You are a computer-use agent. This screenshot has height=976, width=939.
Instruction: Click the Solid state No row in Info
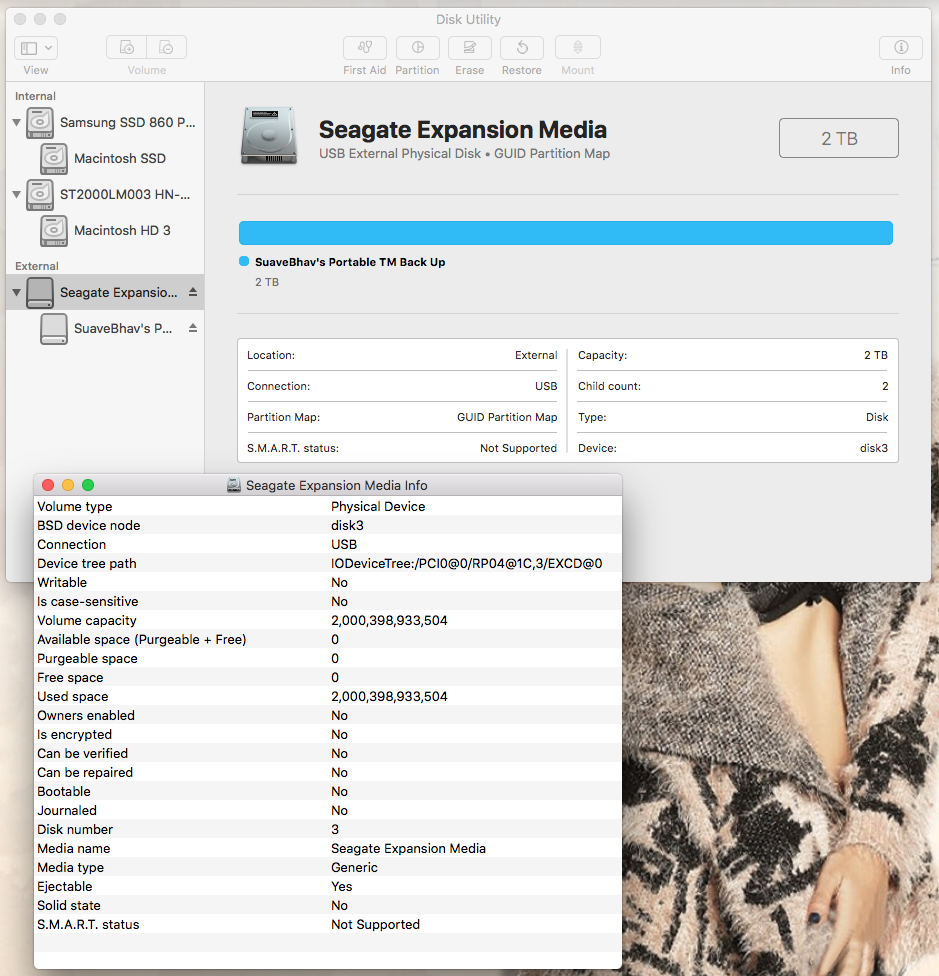click(328, 906)
